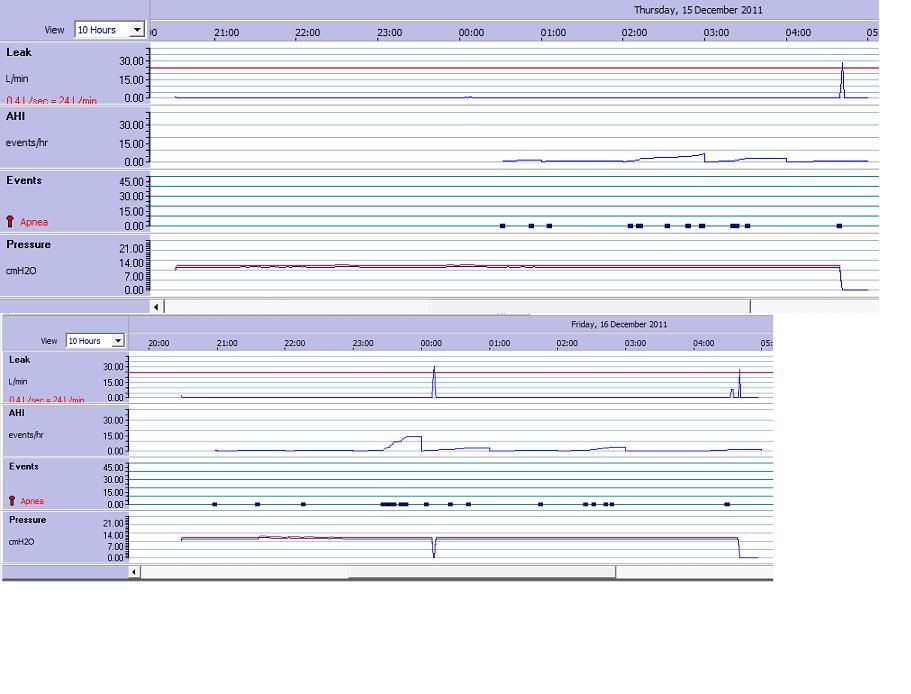
Task: Click the Leak label in the upper chart
Action: click(19, 52)
